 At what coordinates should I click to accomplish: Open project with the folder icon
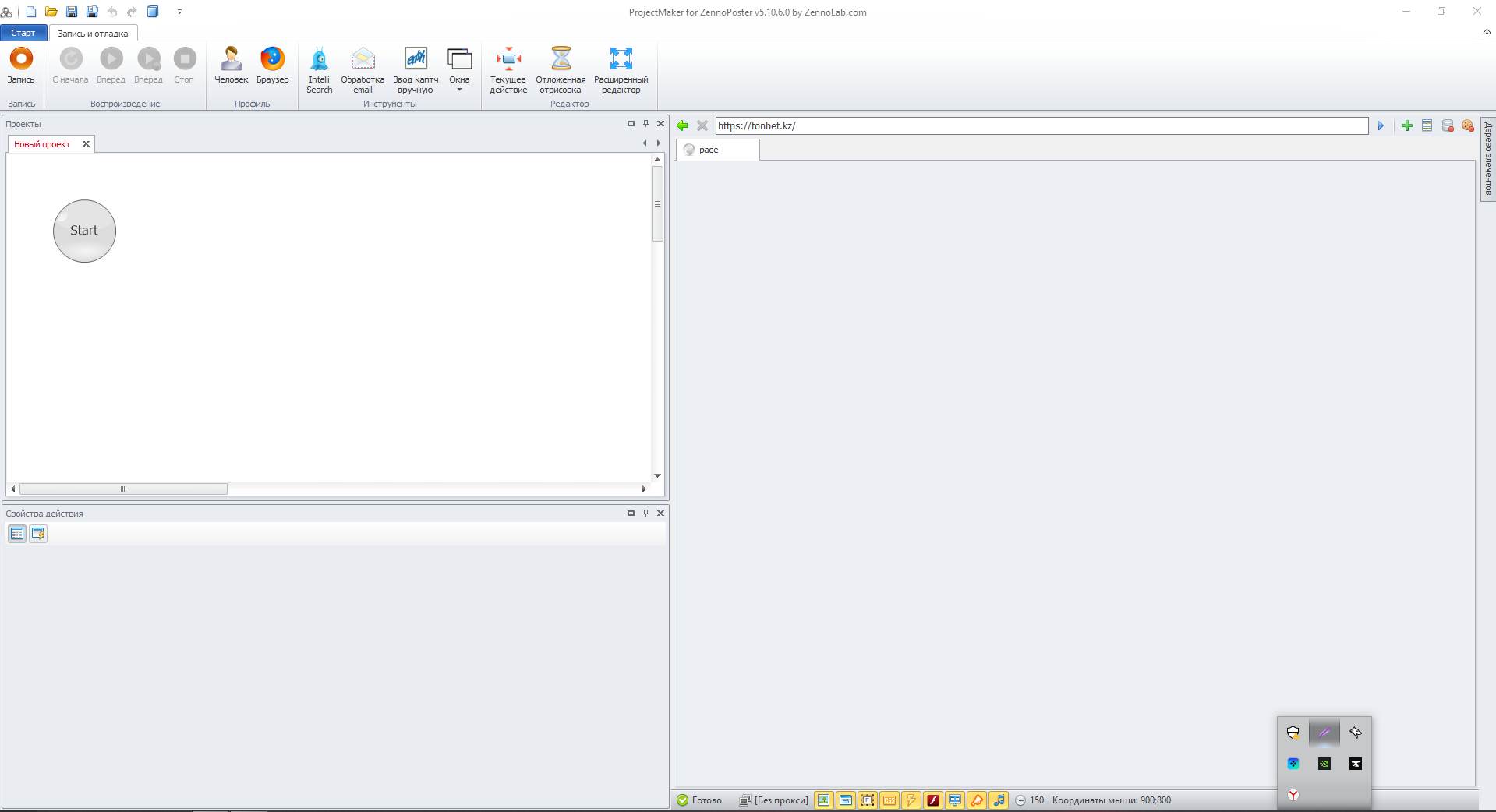pyautogui.click(x=51, y=12)
